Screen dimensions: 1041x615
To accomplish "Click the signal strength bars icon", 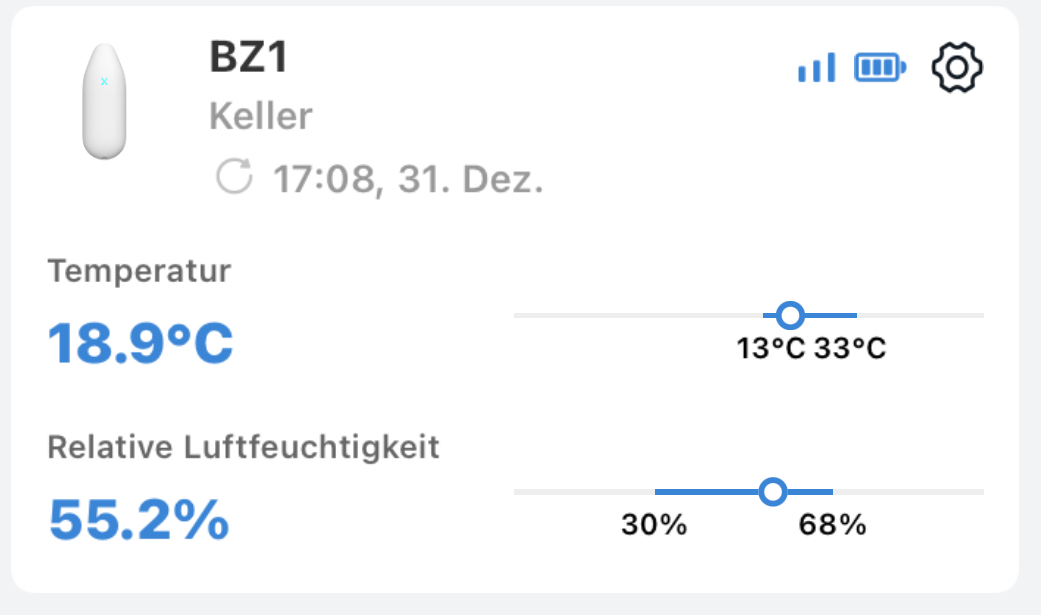I will pyautogui.click(x=816, y=68).
